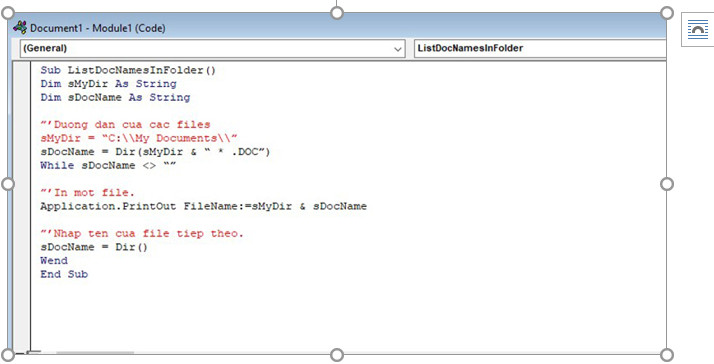Place cursor on the End Sub line

[64, 274]
